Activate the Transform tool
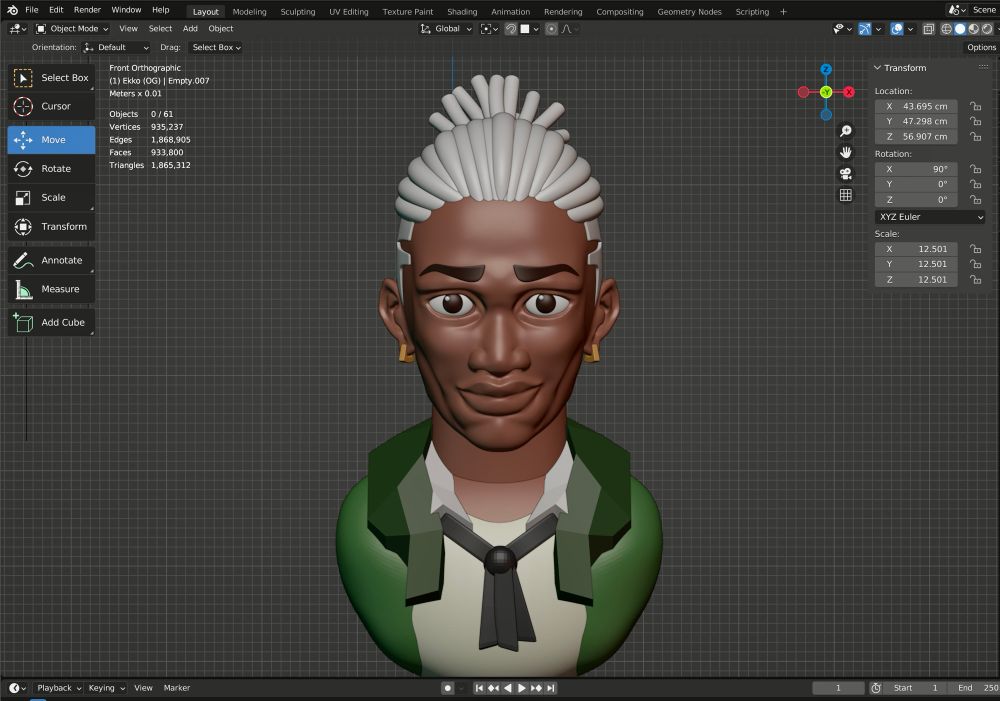Viewport: 1000px width, 701px height. pos(51,226)
